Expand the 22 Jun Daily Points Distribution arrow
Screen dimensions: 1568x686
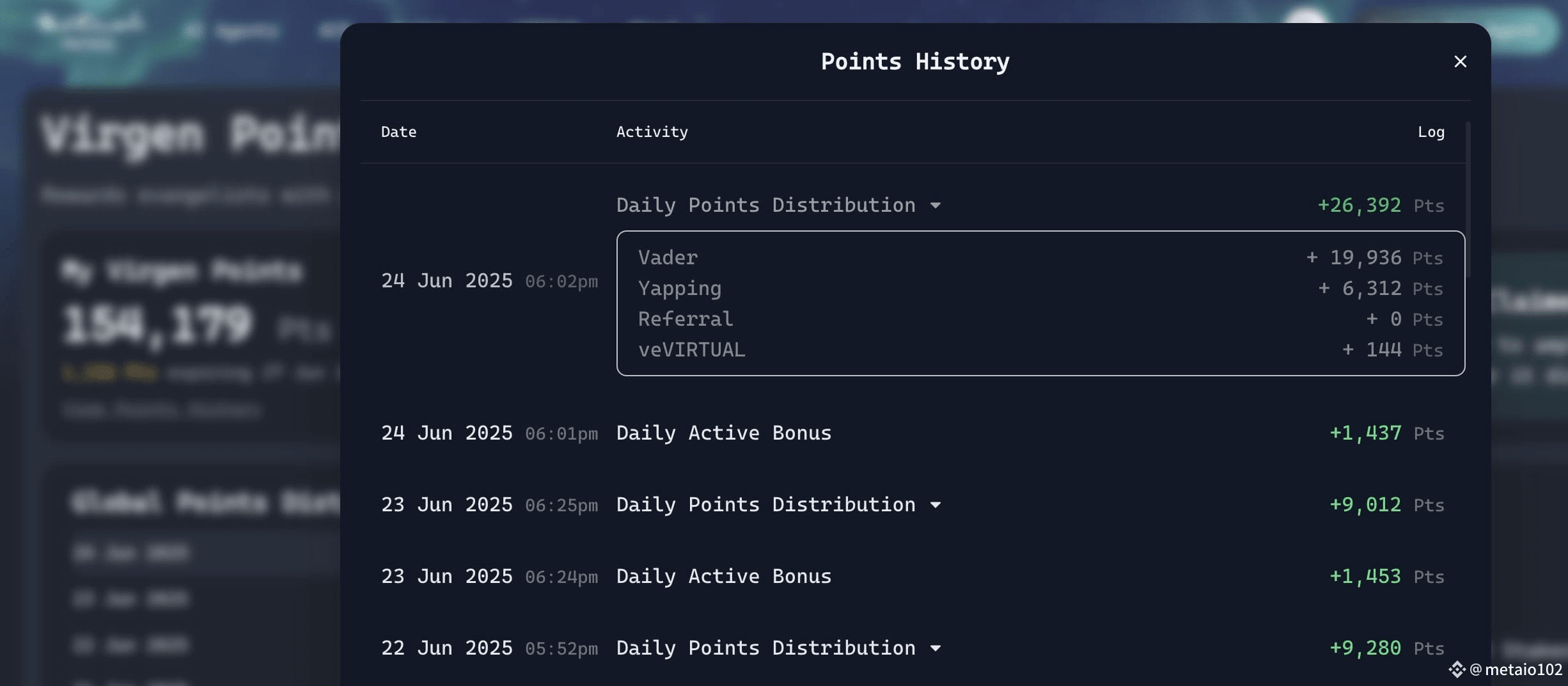coord(935,648)
